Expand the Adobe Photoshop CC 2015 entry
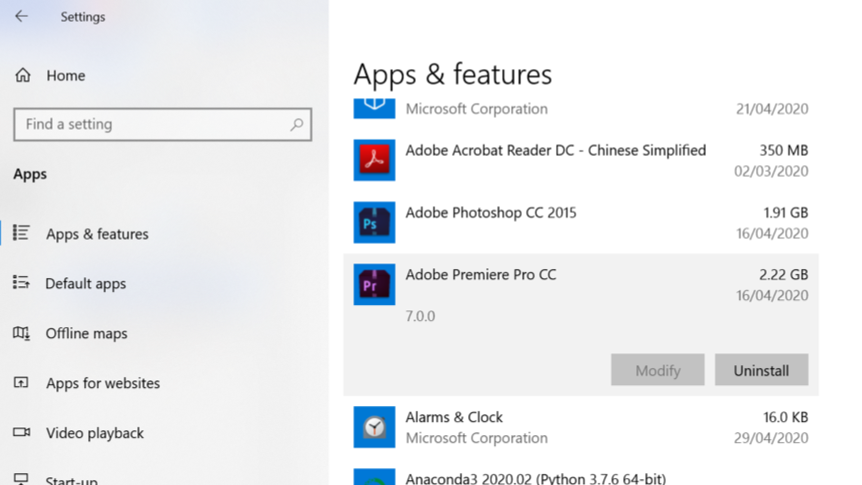The image size is (862, 485). click(580, 222)
